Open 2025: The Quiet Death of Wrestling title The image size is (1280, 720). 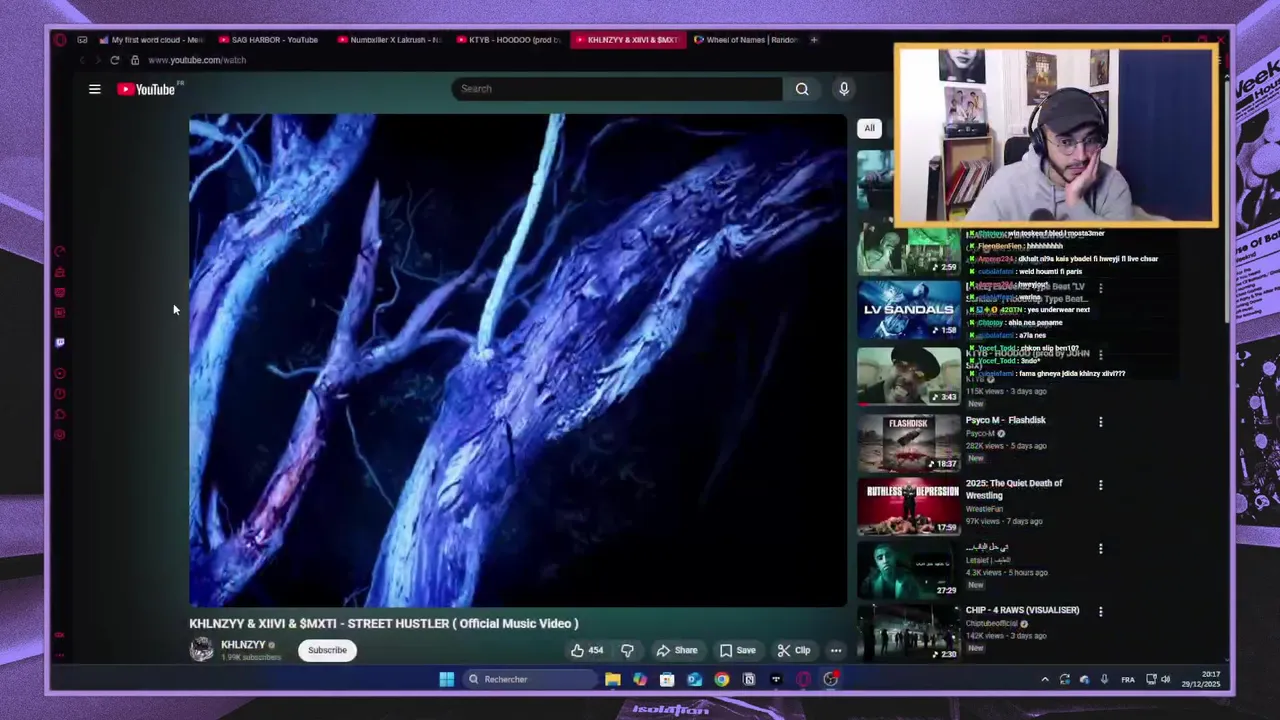1014,489
